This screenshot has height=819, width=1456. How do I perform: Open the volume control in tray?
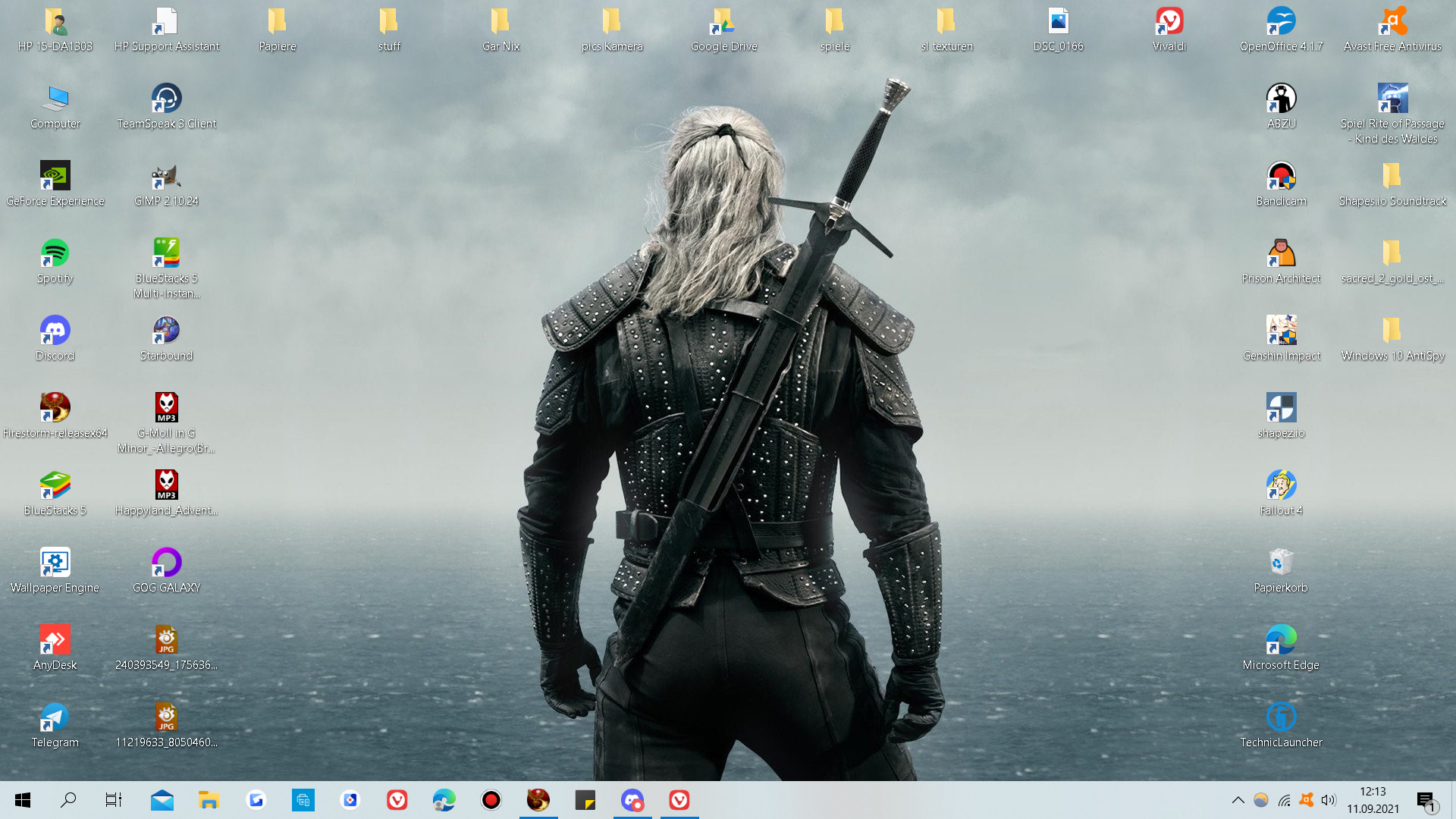(x=1329, y=800)
